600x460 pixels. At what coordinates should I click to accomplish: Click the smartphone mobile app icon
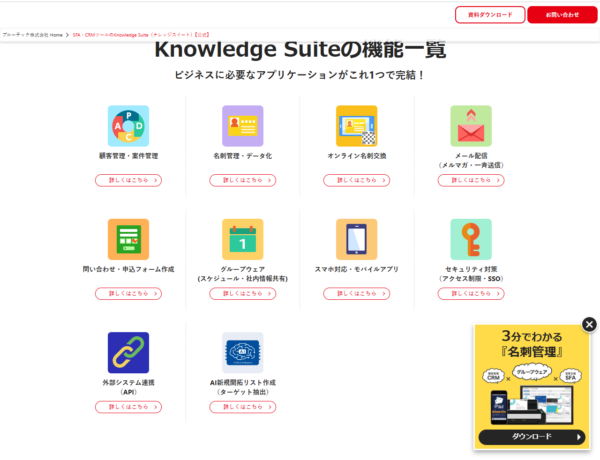point(357,239)
